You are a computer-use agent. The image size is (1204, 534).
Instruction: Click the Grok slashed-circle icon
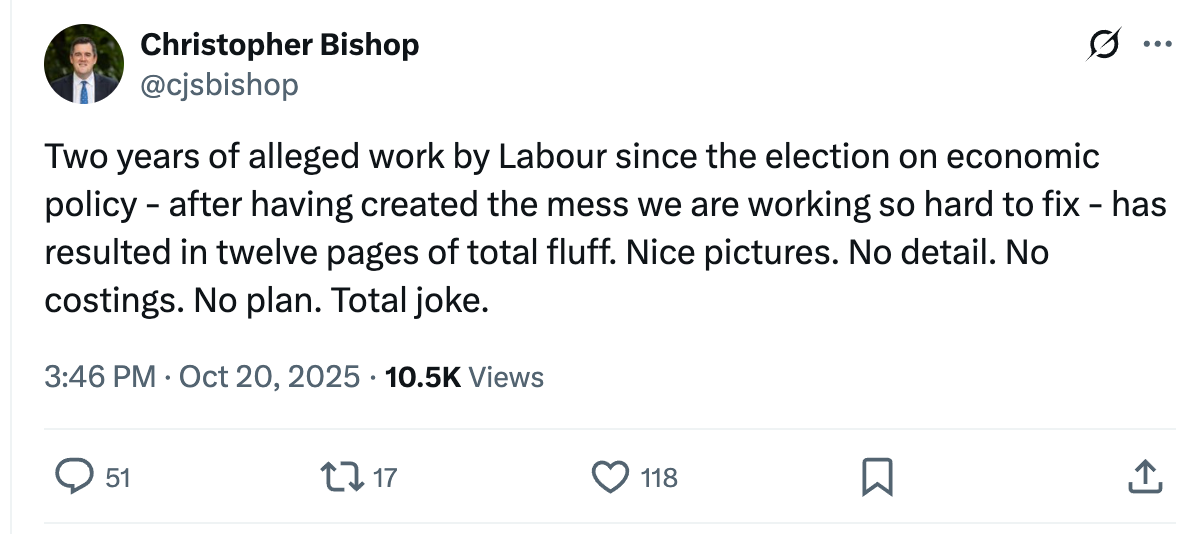point(1106,43)
